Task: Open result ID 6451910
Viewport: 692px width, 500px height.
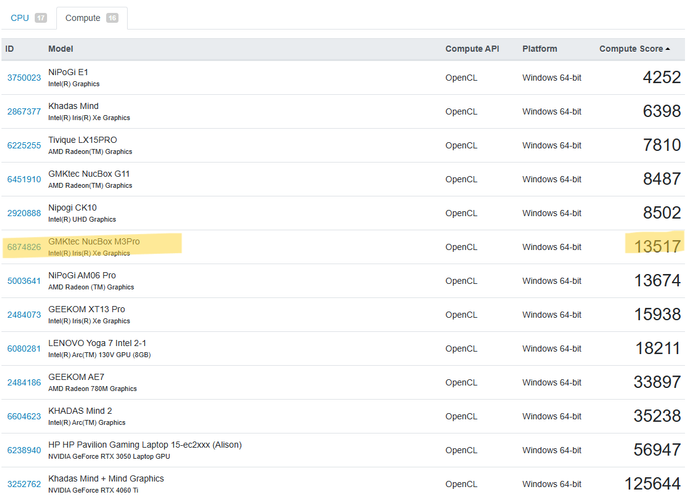Action: click(x=24, y=180)
